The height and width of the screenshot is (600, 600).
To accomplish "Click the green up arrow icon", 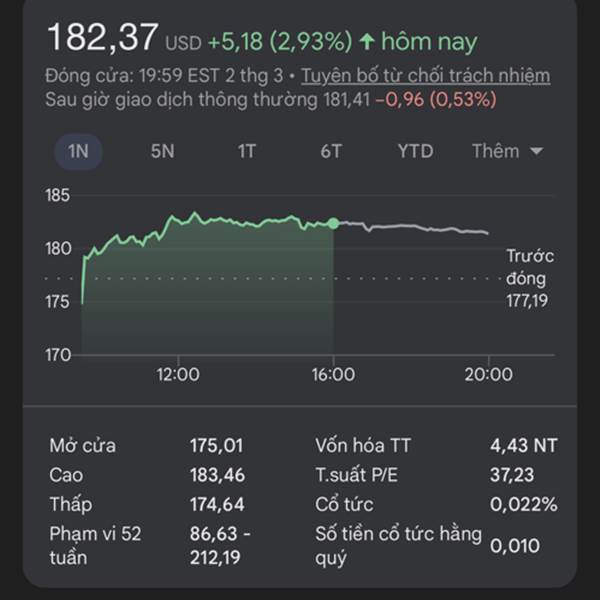I will click(x=367, y=42).
